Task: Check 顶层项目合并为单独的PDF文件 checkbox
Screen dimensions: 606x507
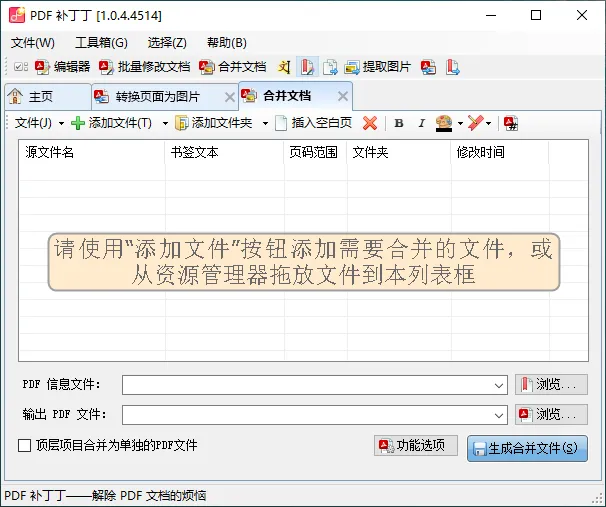Action: [x=25, y=446]
